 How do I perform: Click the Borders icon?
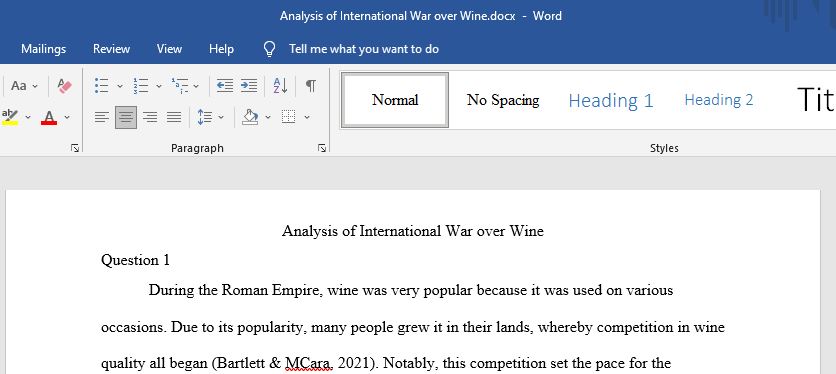tap(288, 117)
